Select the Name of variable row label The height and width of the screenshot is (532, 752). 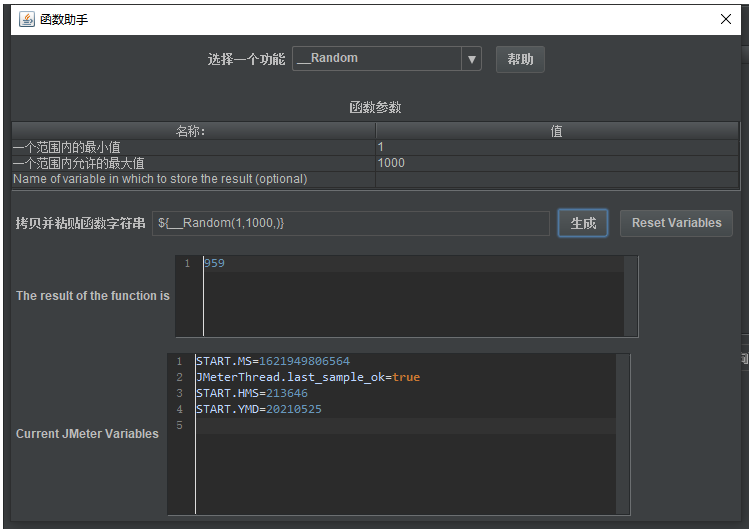point(194,179)
